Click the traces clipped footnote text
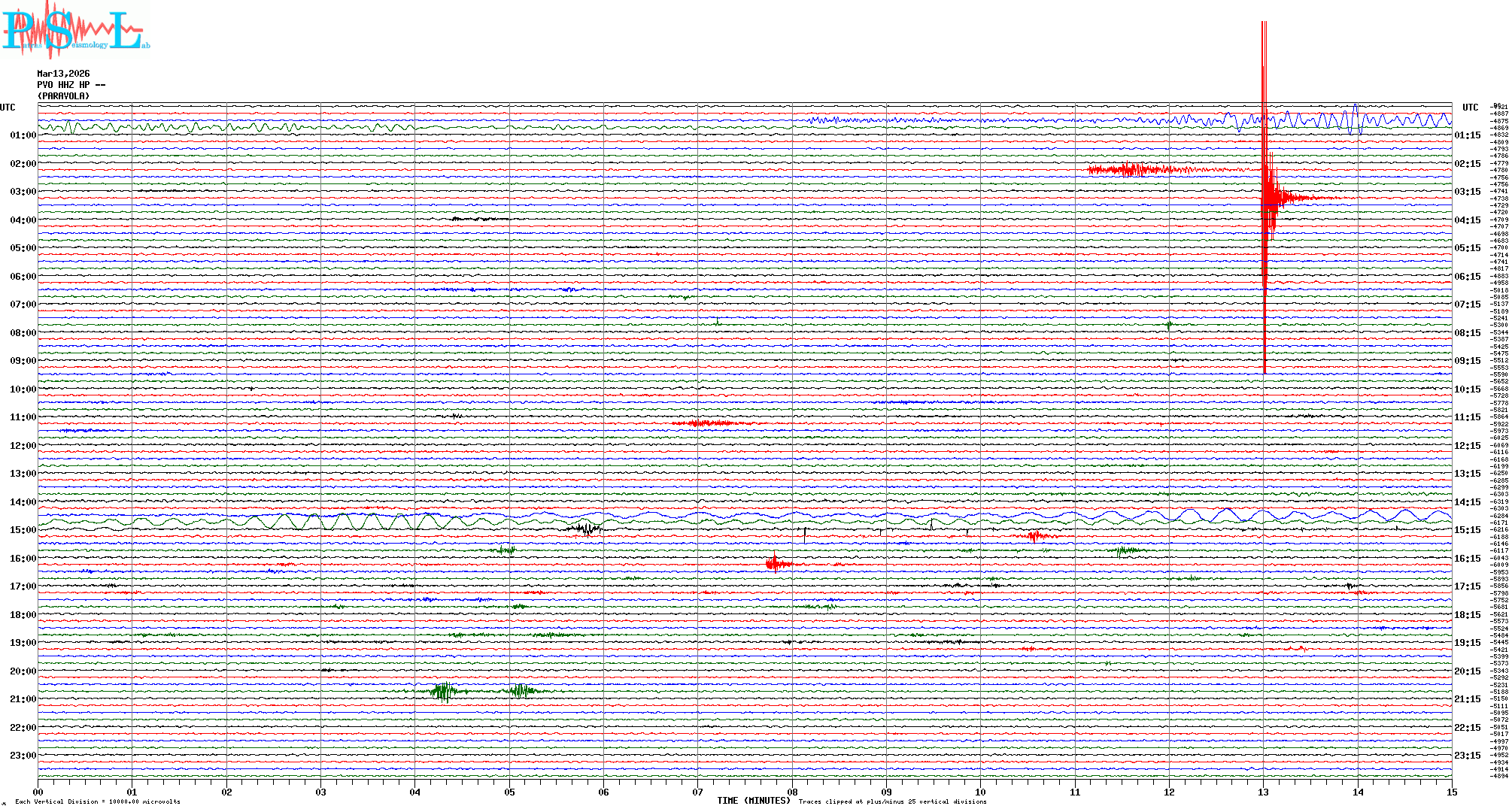 [x=892, y=801]
